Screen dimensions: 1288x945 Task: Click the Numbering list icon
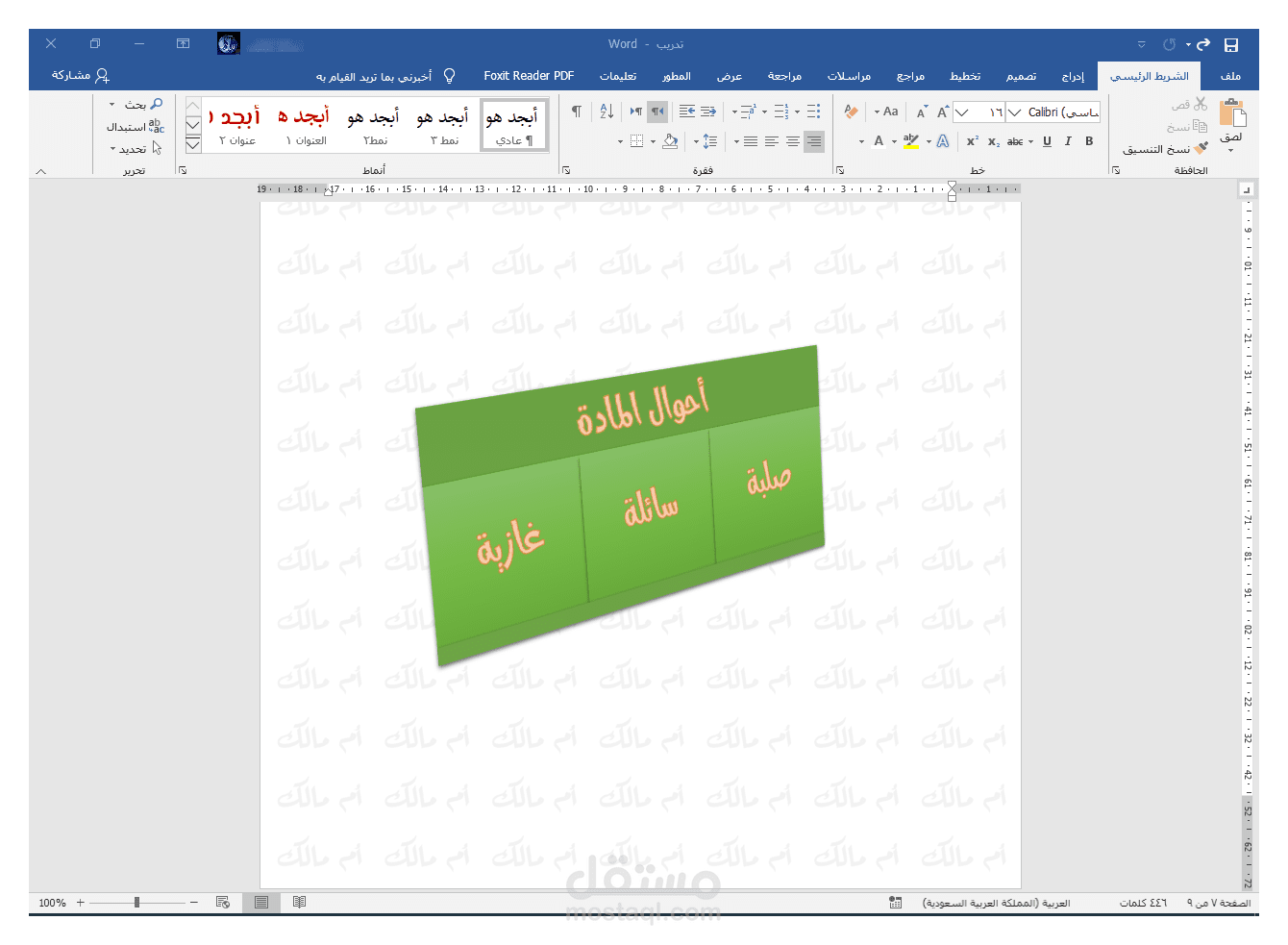pos(781,112)
